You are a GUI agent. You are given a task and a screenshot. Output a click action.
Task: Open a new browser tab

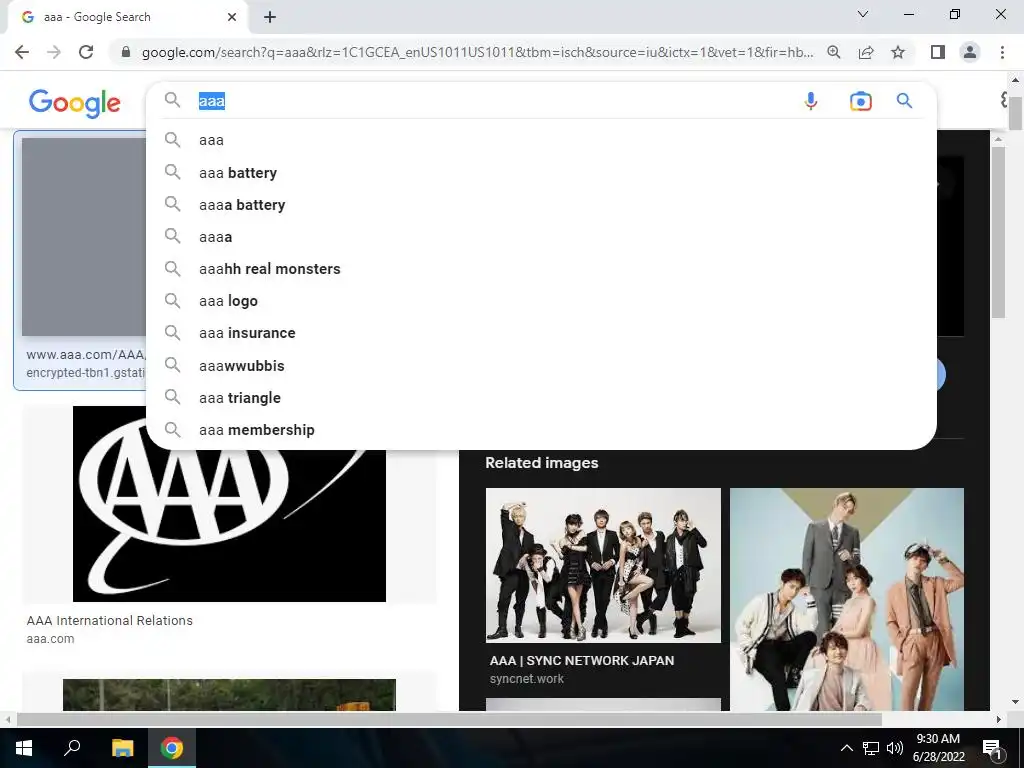pos(270,17)
